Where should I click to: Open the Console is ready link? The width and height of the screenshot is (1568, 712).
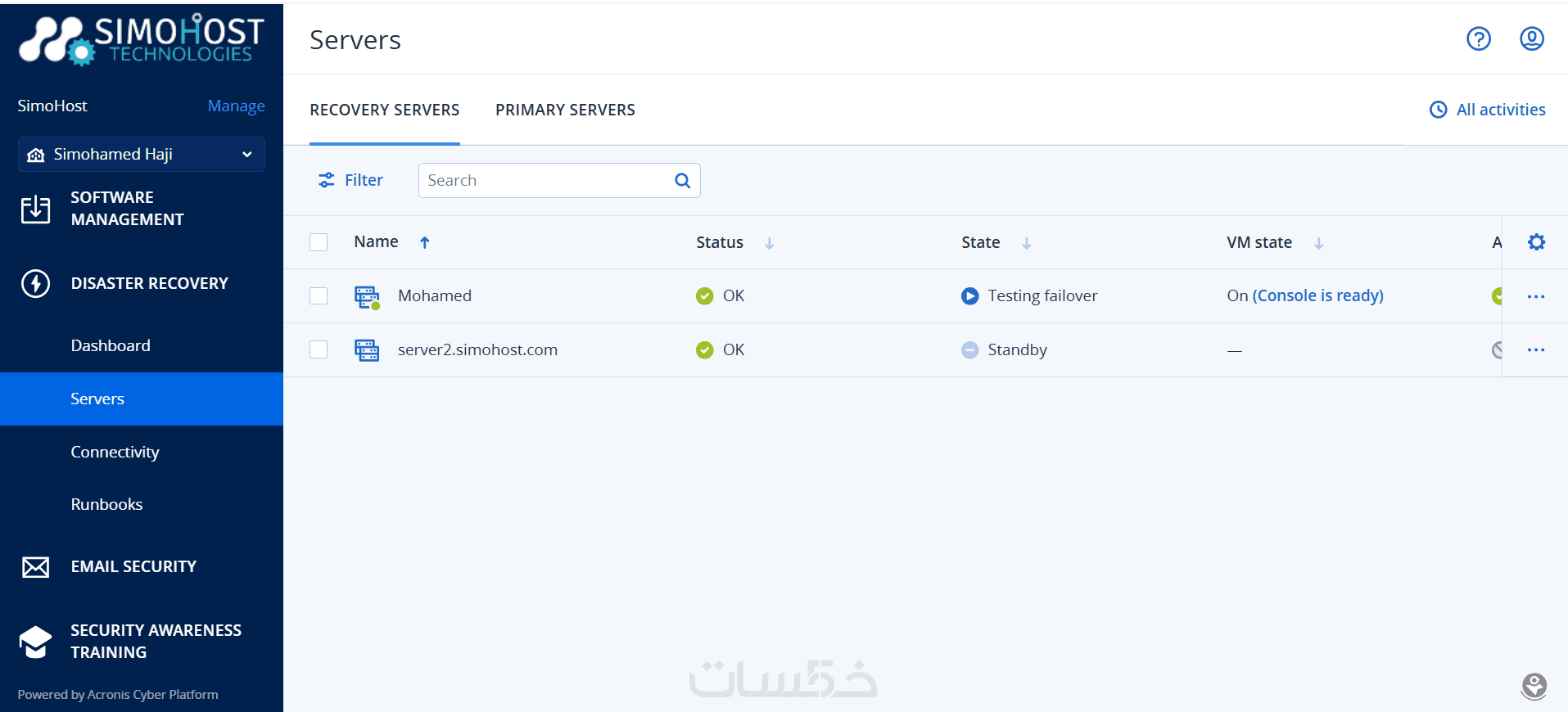[1317, 295]
